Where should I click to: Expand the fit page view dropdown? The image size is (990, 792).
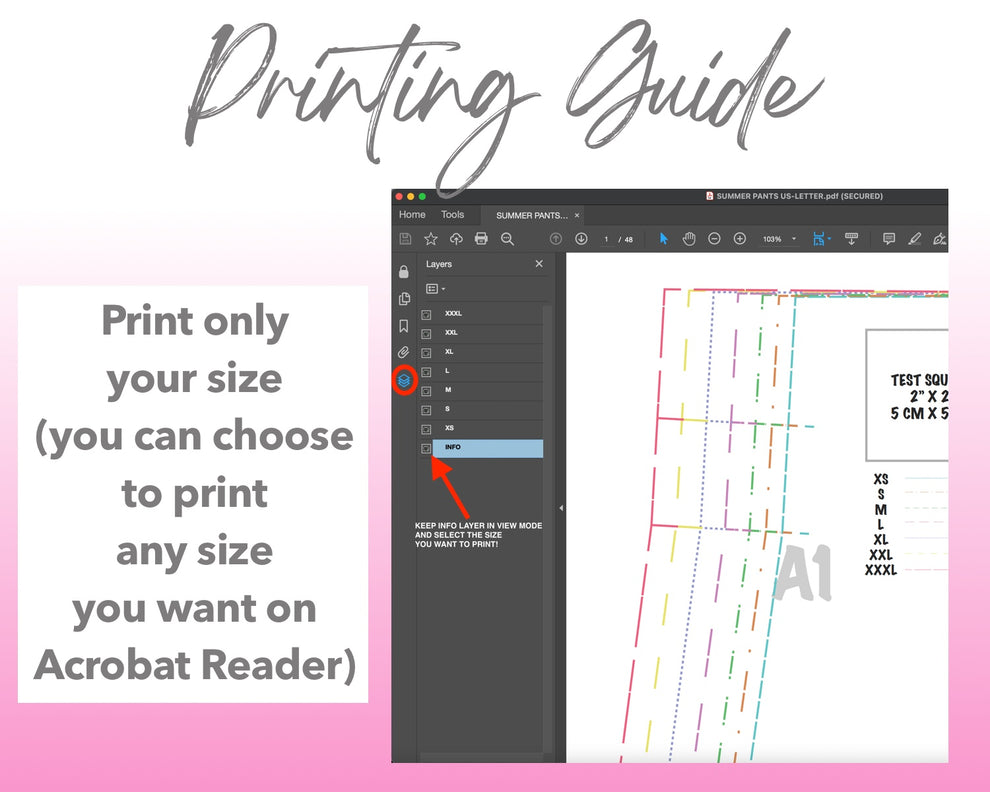(830, 239)
